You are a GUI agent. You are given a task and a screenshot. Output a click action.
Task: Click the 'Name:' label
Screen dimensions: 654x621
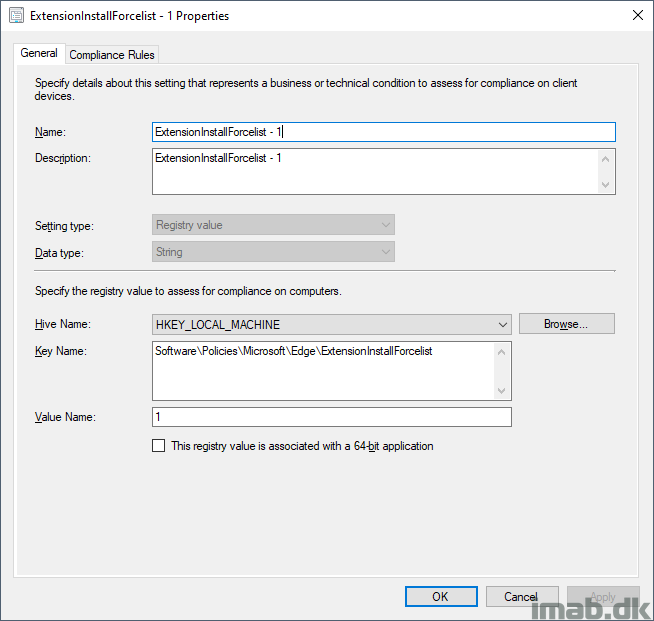tap(50, 132)
